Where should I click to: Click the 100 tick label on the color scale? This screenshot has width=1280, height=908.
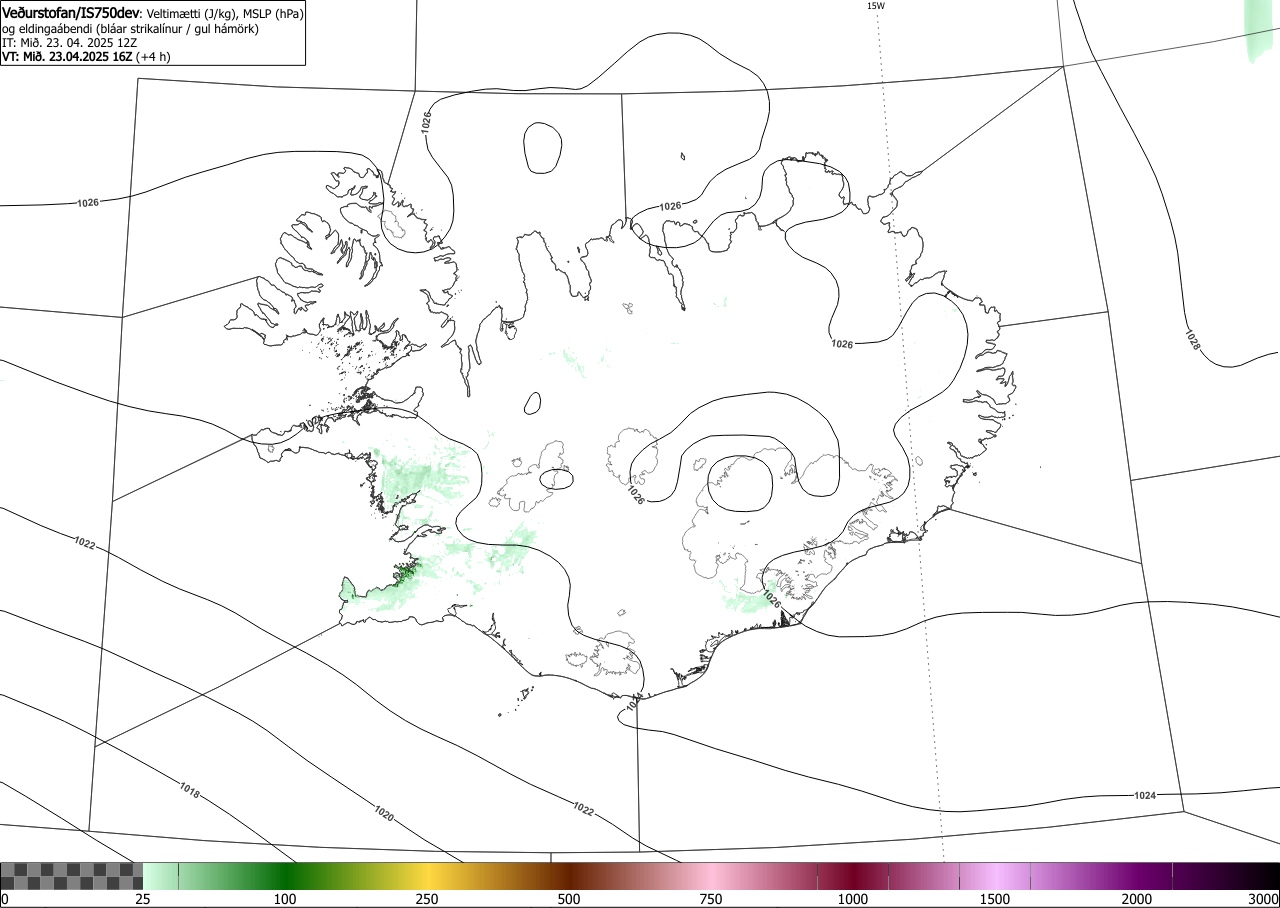point(285,899)
